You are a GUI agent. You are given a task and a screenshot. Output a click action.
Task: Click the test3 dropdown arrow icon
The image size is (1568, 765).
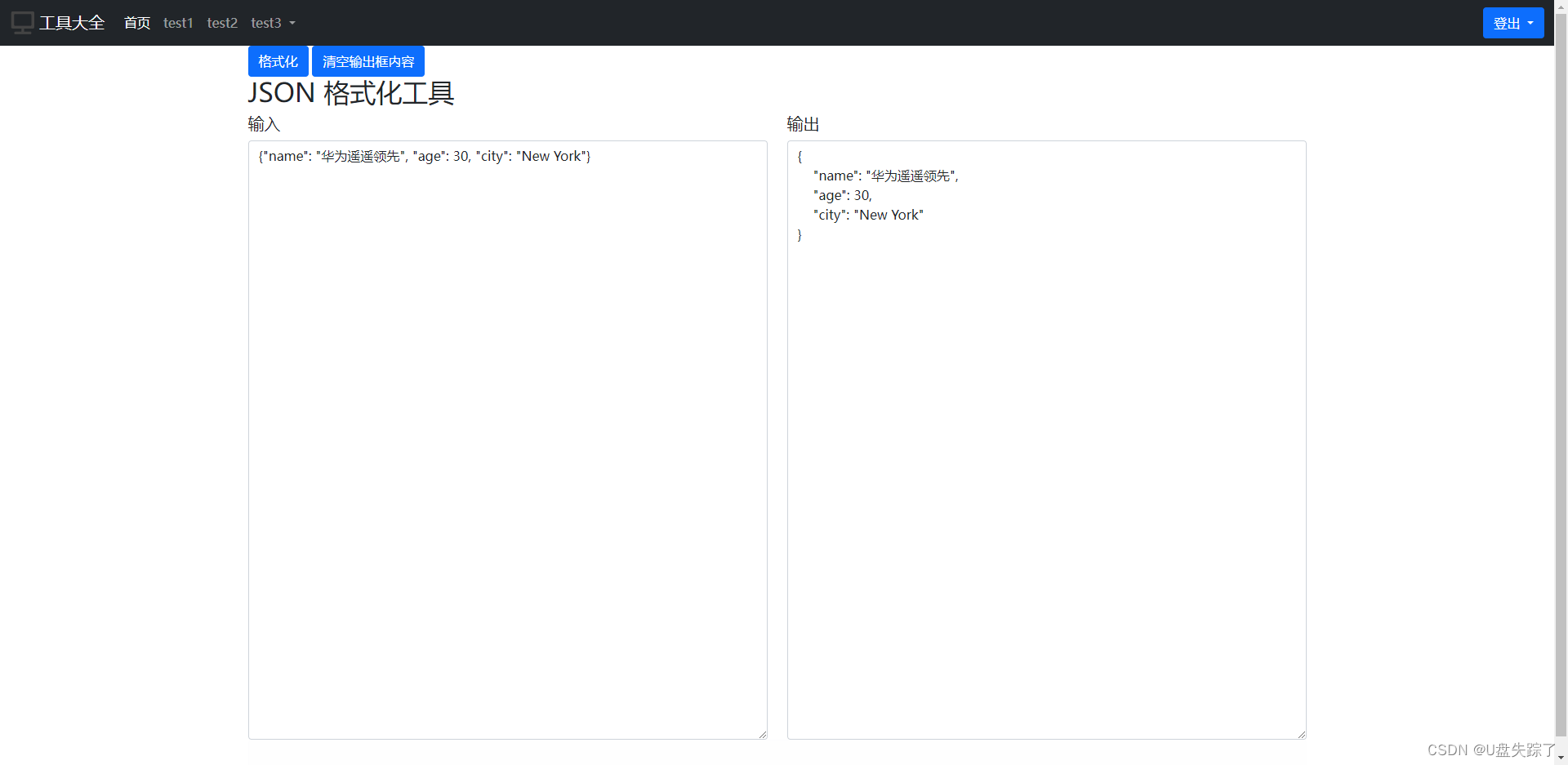click(292, 23)
